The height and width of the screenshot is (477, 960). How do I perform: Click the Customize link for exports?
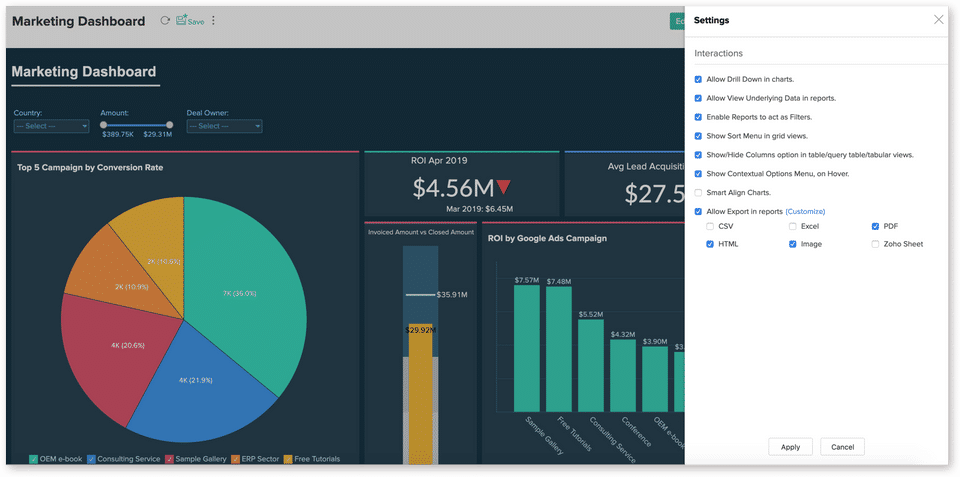tap(805, 212)
